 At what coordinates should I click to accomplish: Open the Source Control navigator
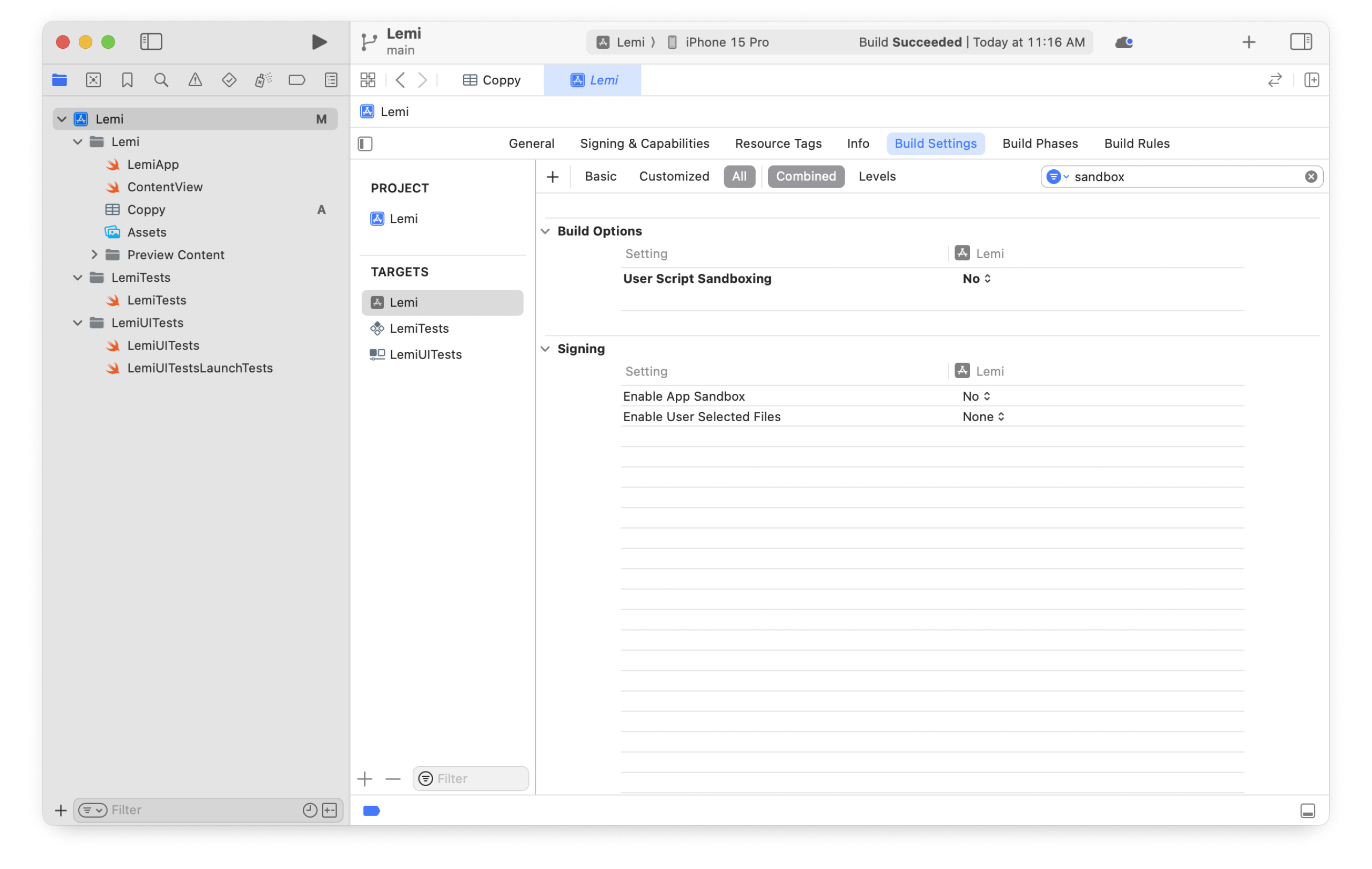coord(93,80)
